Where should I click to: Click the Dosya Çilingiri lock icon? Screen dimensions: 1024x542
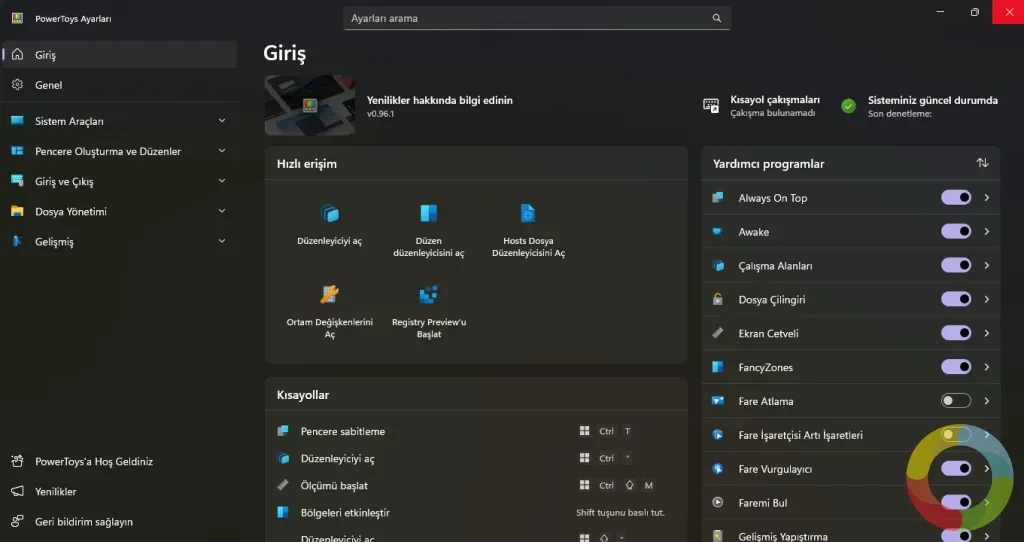click(x=718, y=299)
